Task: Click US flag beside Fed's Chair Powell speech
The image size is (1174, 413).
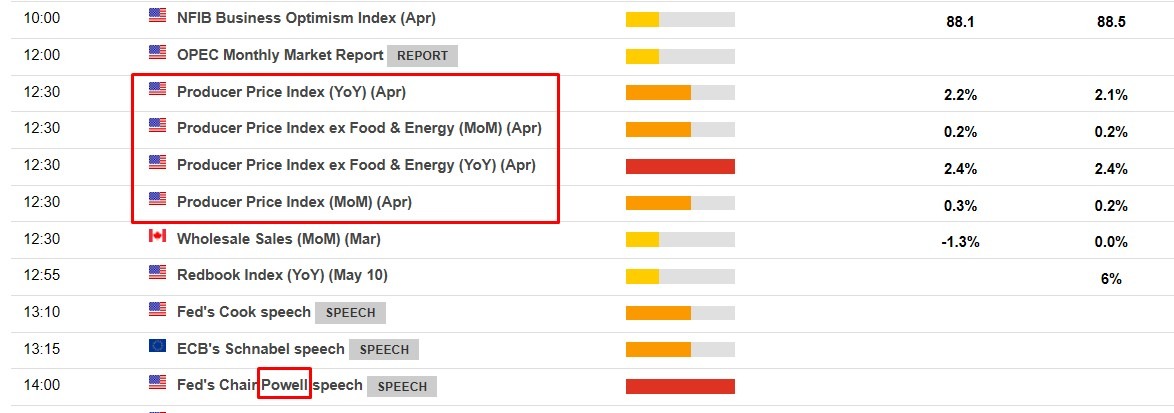Action: [x=157, y=383]
